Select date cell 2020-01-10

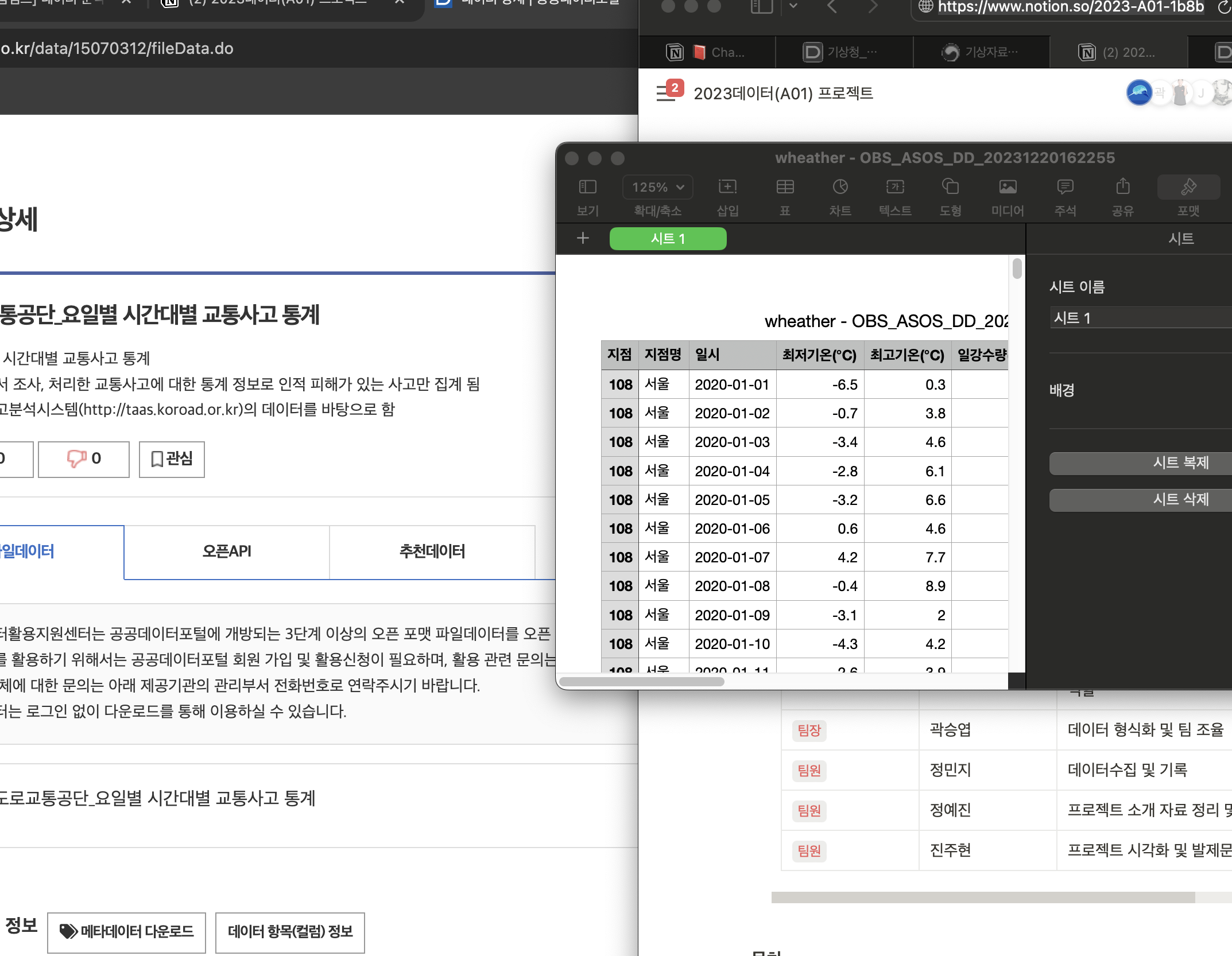(x=733, y=644)
